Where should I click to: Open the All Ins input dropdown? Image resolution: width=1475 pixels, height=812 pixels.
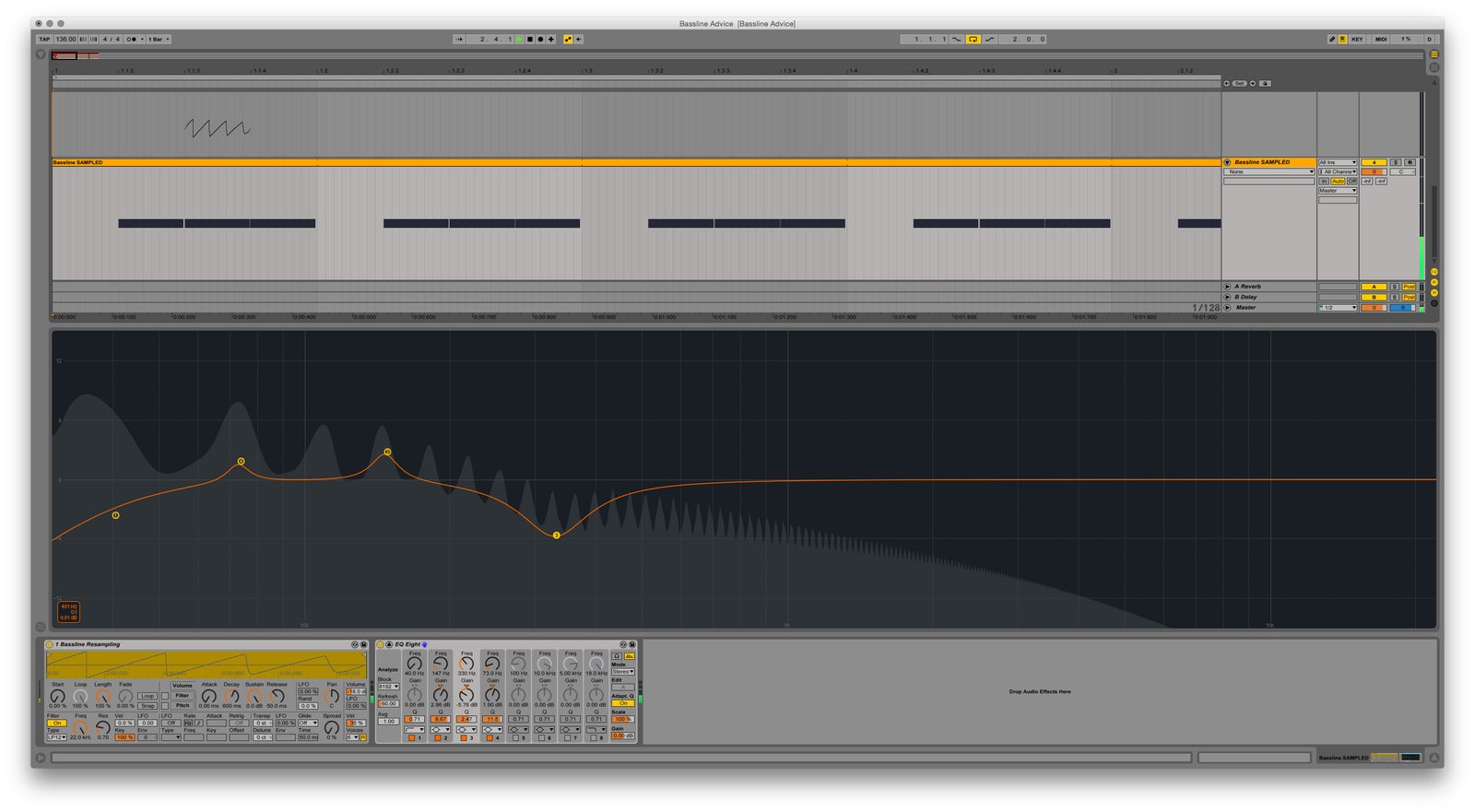coord(1338,162)
